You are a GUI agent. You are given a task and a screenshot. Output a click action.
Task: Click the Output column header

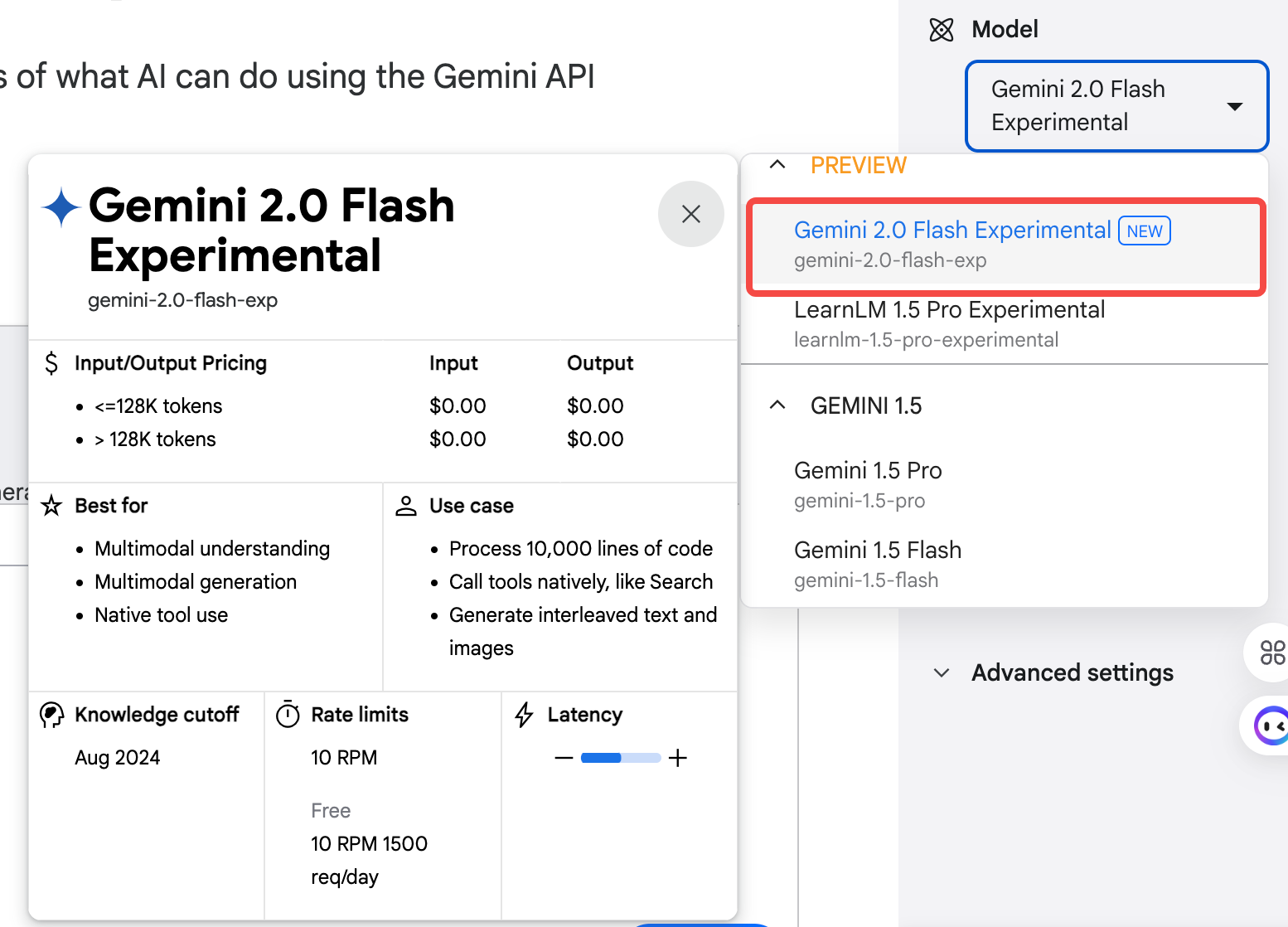click(x=600, y=363)
